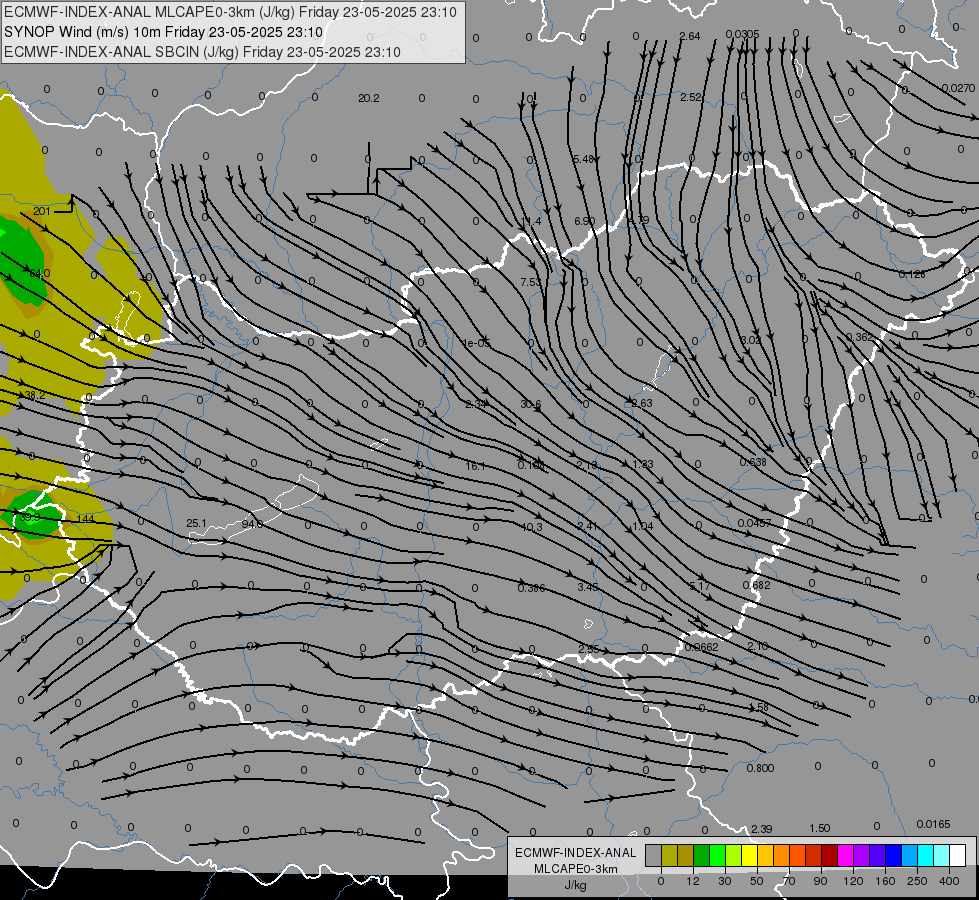Select the legend tick label 70
979x900 pixels.
789,881
